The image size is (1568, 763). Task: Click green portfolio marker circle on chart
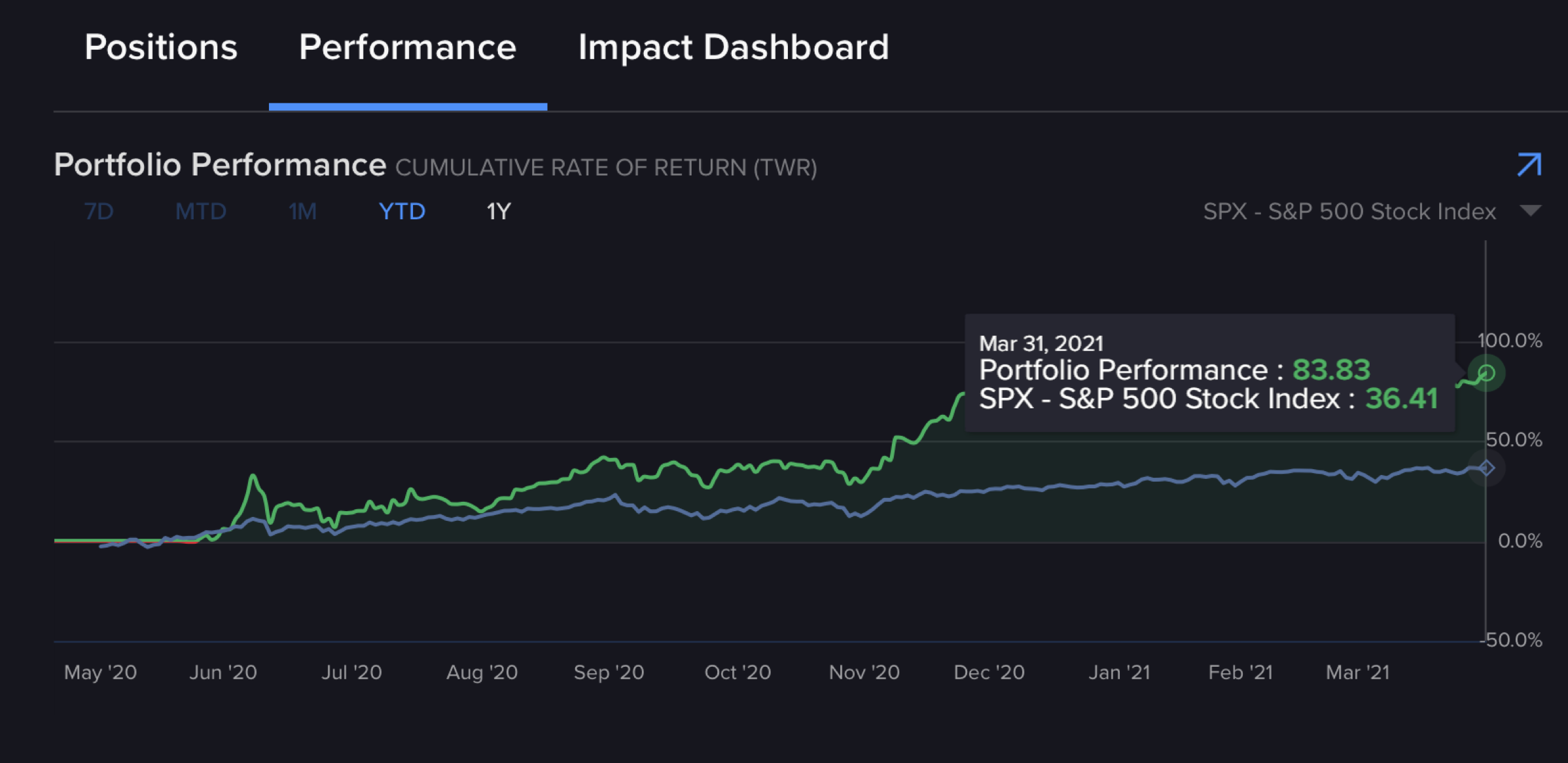pyautogui.click(x=1486, y=373)
